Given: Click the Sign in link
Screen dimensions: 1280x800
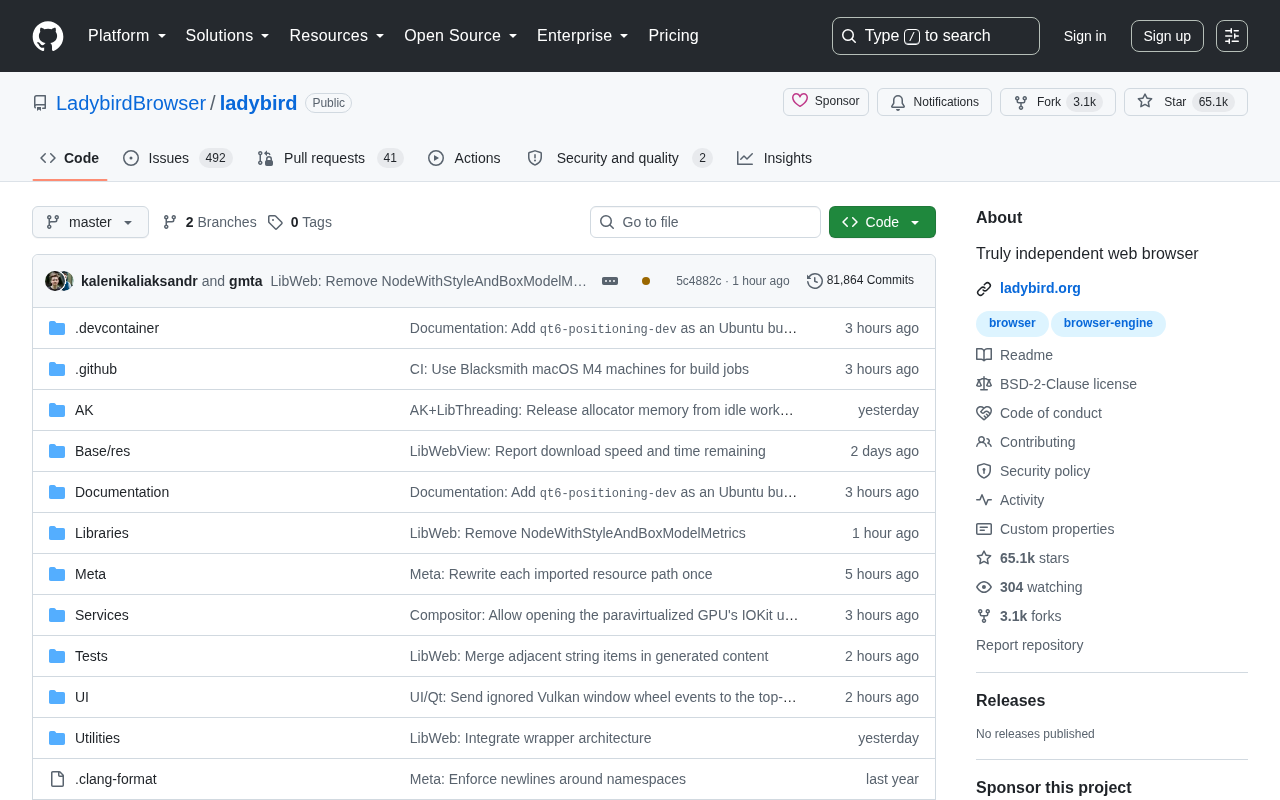Looking at the screenshot, I should 1085,36.
